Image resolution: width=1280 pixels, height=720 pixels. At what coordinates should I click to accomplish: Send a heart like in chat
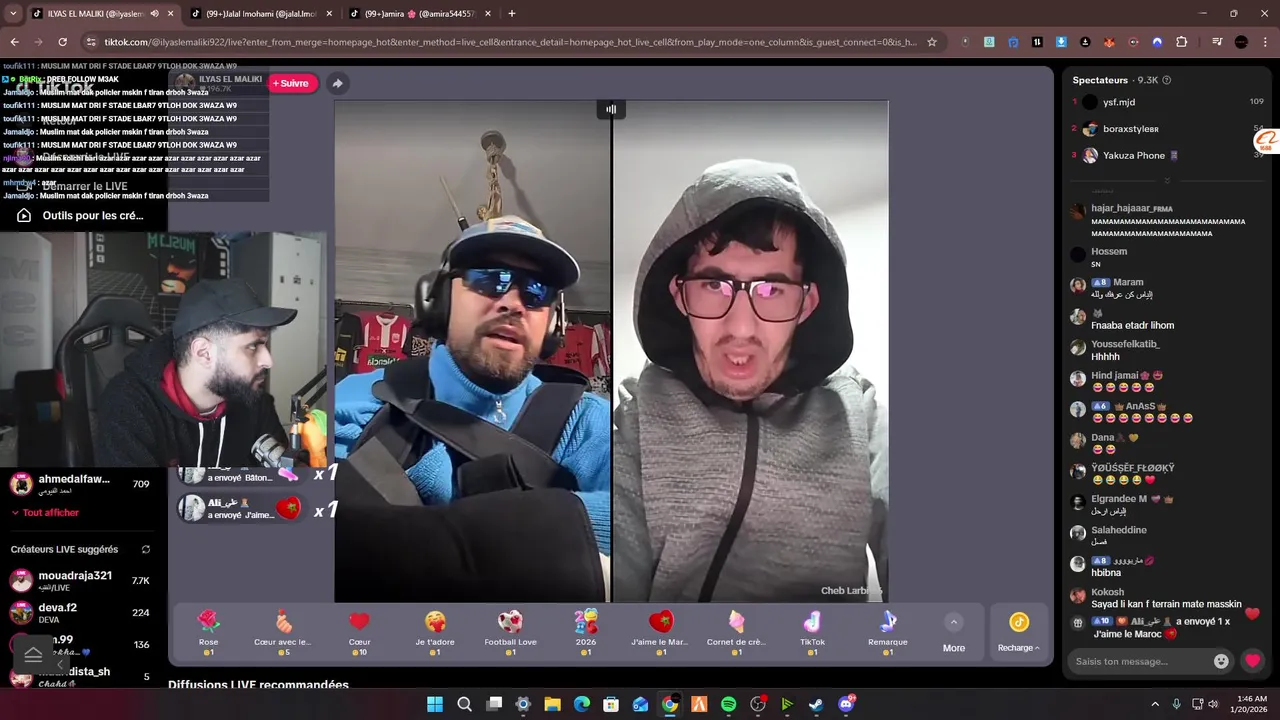click(x=1252, y=661)
